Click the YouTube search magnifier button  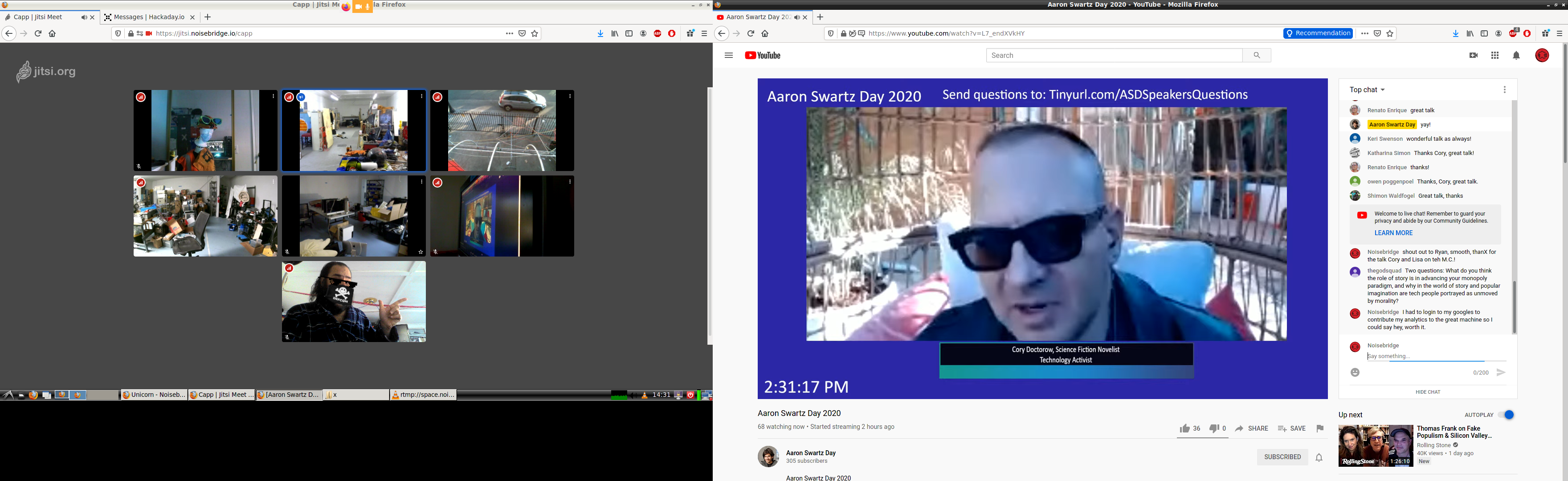click(1256, 55)
